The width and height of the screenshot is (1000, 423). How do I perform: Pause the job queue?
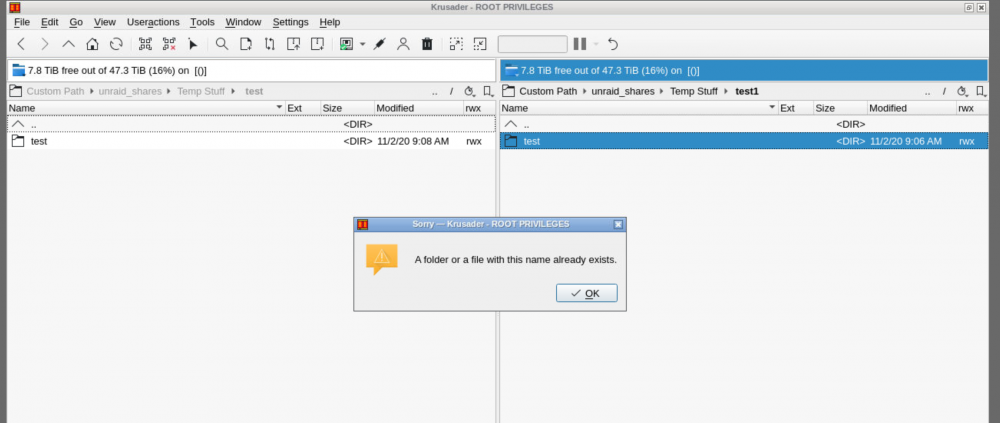[x=580, y=44]
